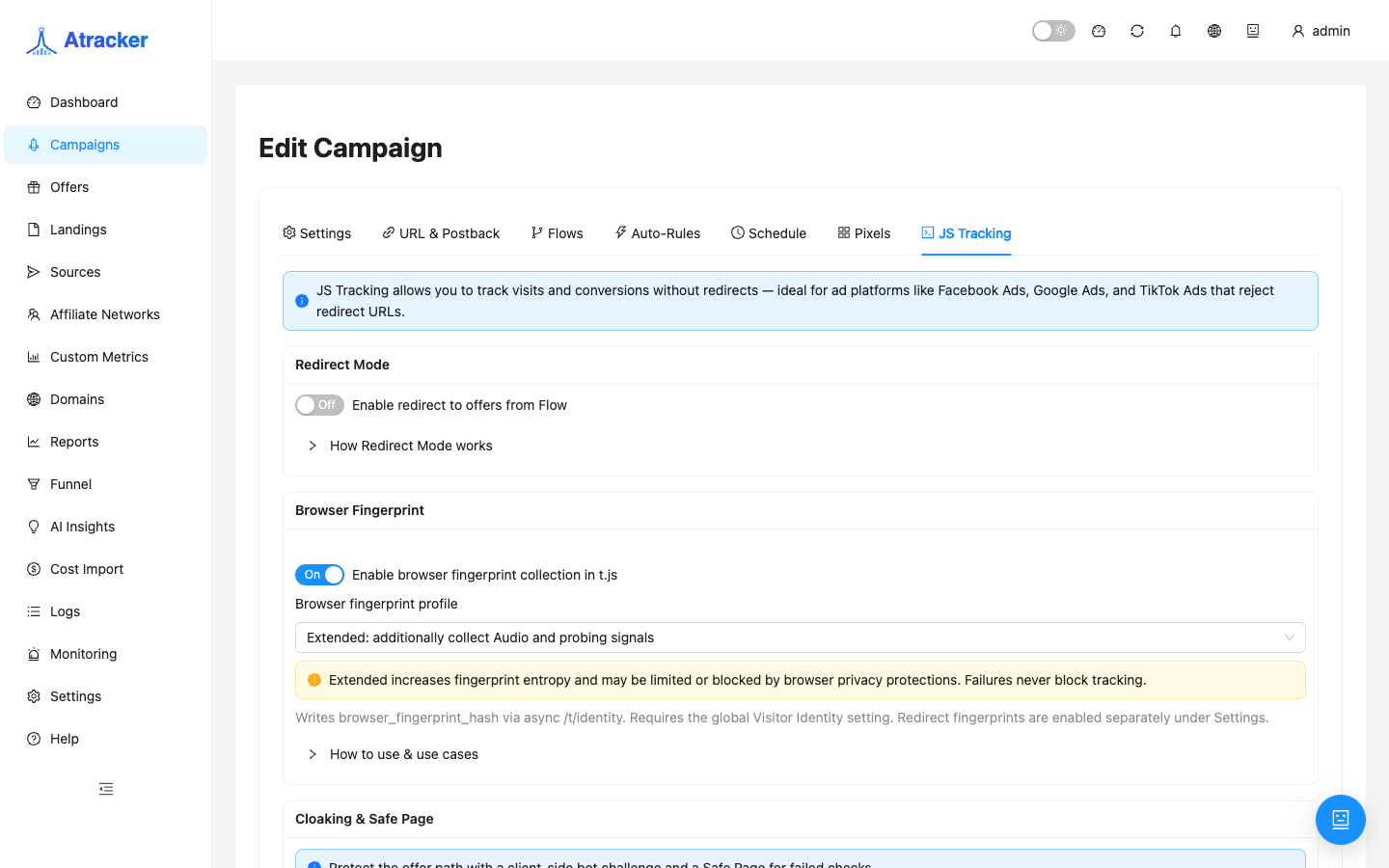Click the Dashboard gauge icon in sidebar
The height and width of the screenshot is (868, 1389).
coord(34,102)
